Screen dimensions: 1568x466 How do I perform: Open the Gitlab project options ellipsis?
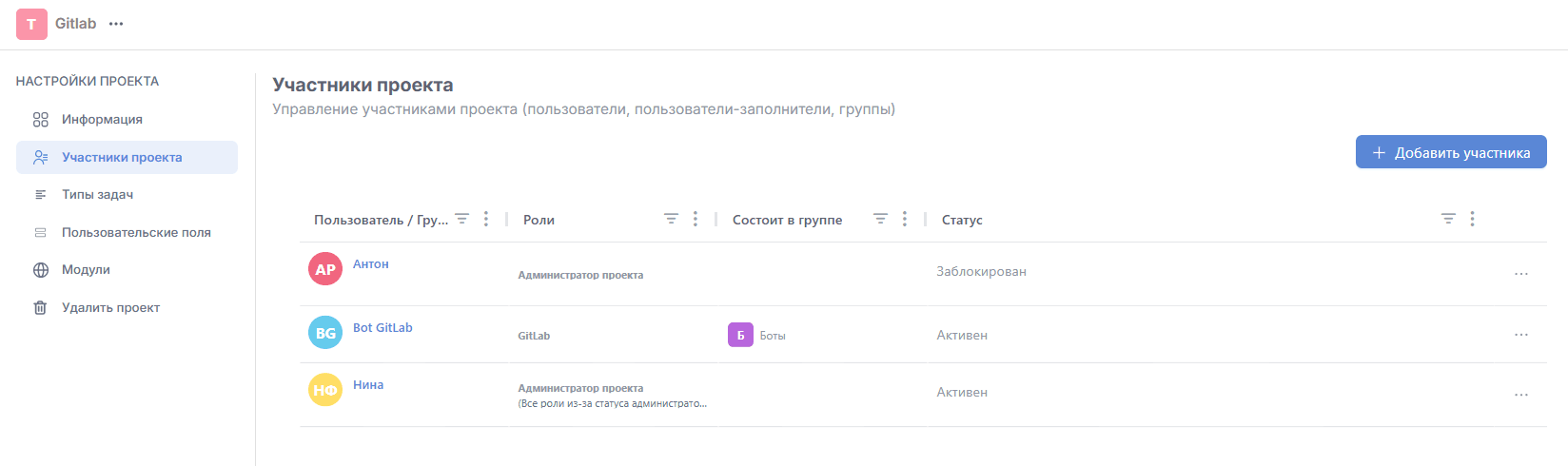(116, 24)
